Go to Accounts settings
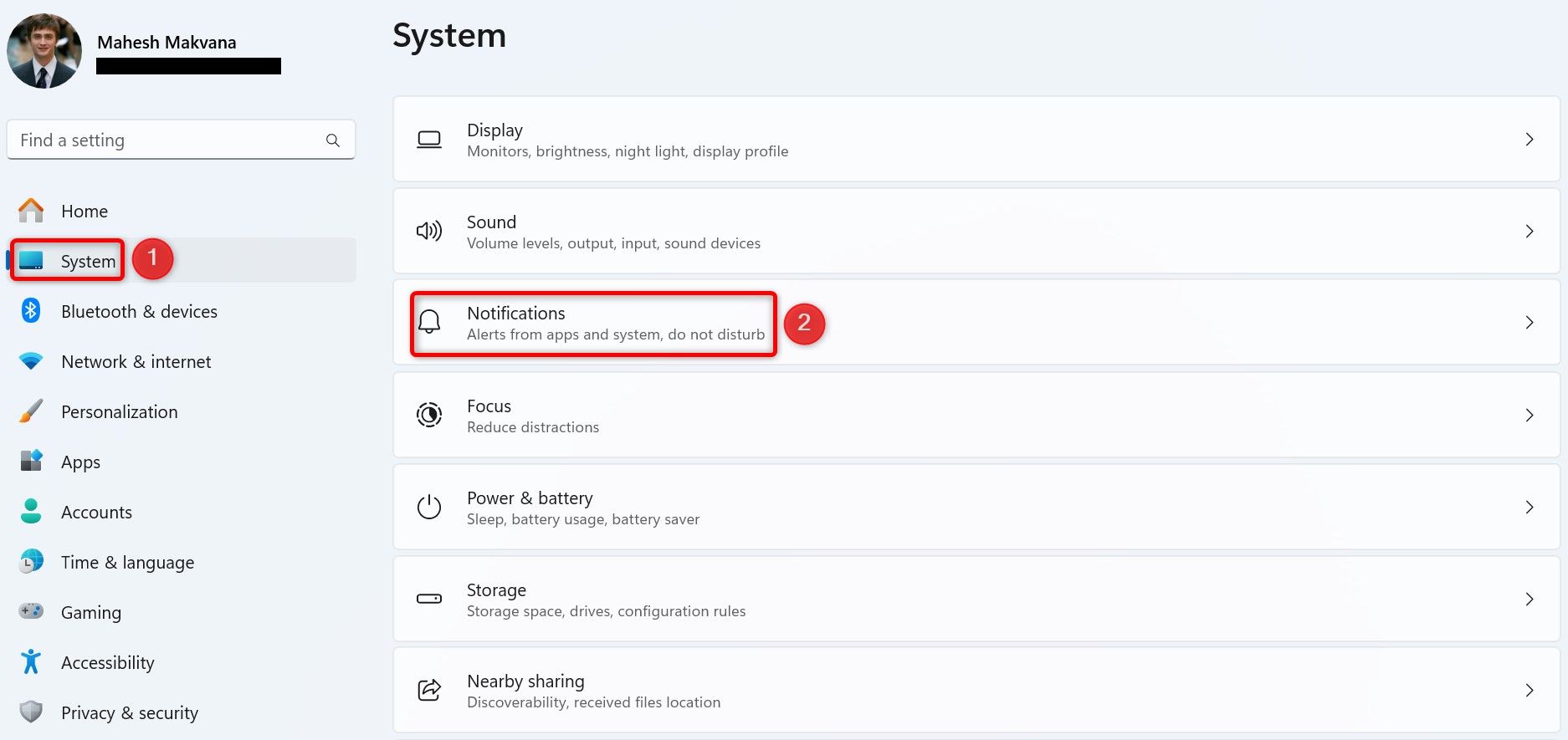The height and width of the screenshot is (740, 1568). [x=182, y=512]
